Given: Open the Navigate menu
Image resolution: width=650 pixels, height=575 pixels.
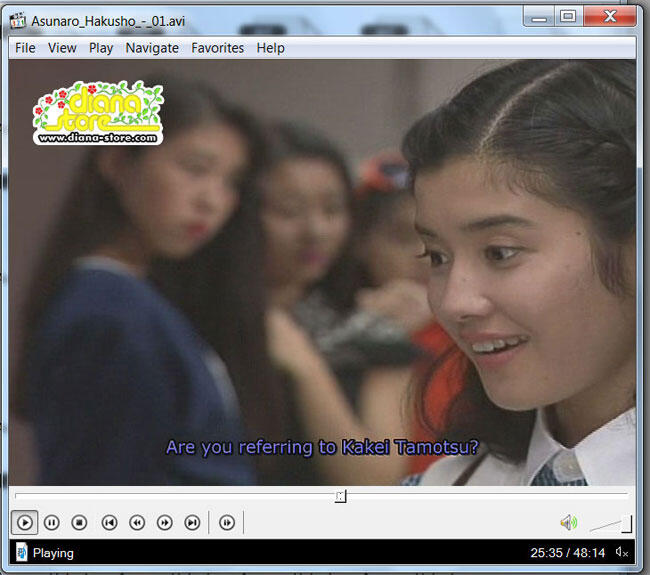Looking at the screenshot, I should click(x=152, y=48).
